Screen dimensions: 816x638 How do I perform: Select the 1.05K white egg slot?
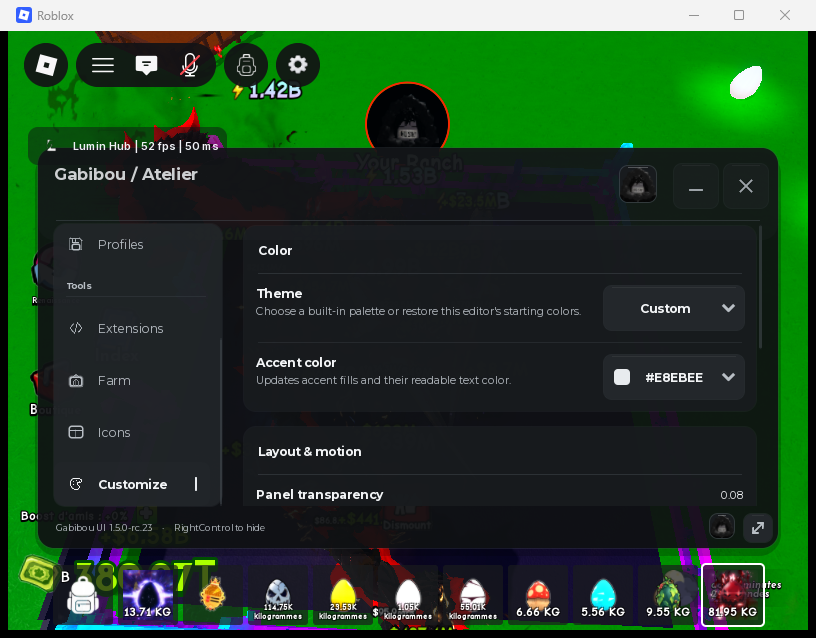point(408,596)
